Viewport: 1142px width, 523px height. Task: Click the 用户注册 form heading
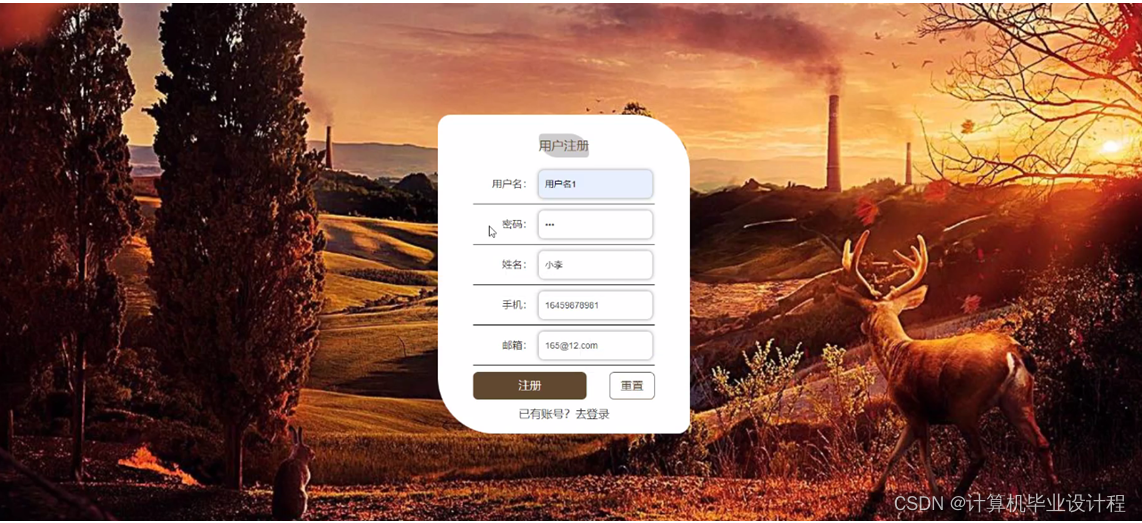click(x=564, y=146)
